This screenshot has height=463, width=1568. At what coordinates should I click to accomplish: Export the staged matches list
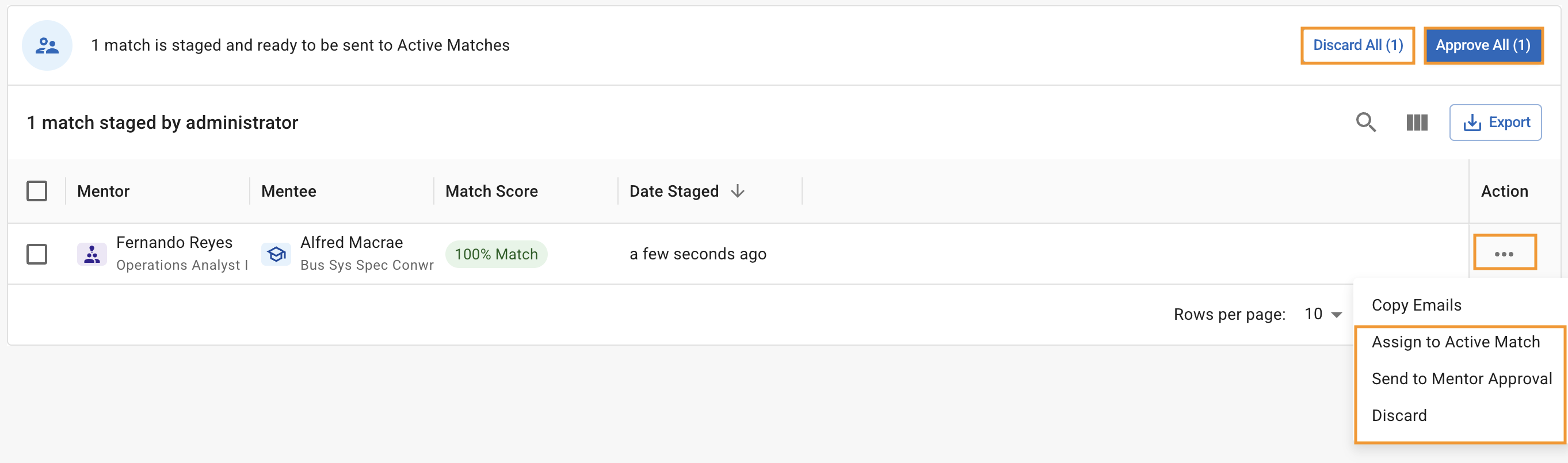click(1495, 123)
